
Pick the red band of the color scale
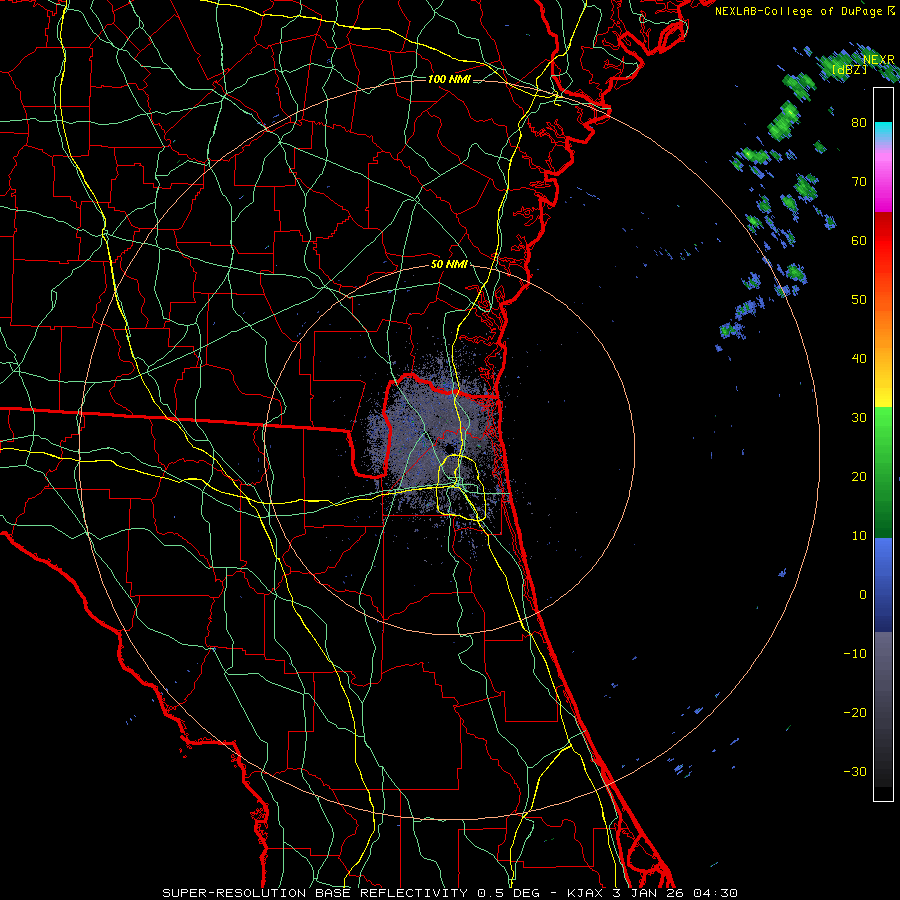pos(883,241)
